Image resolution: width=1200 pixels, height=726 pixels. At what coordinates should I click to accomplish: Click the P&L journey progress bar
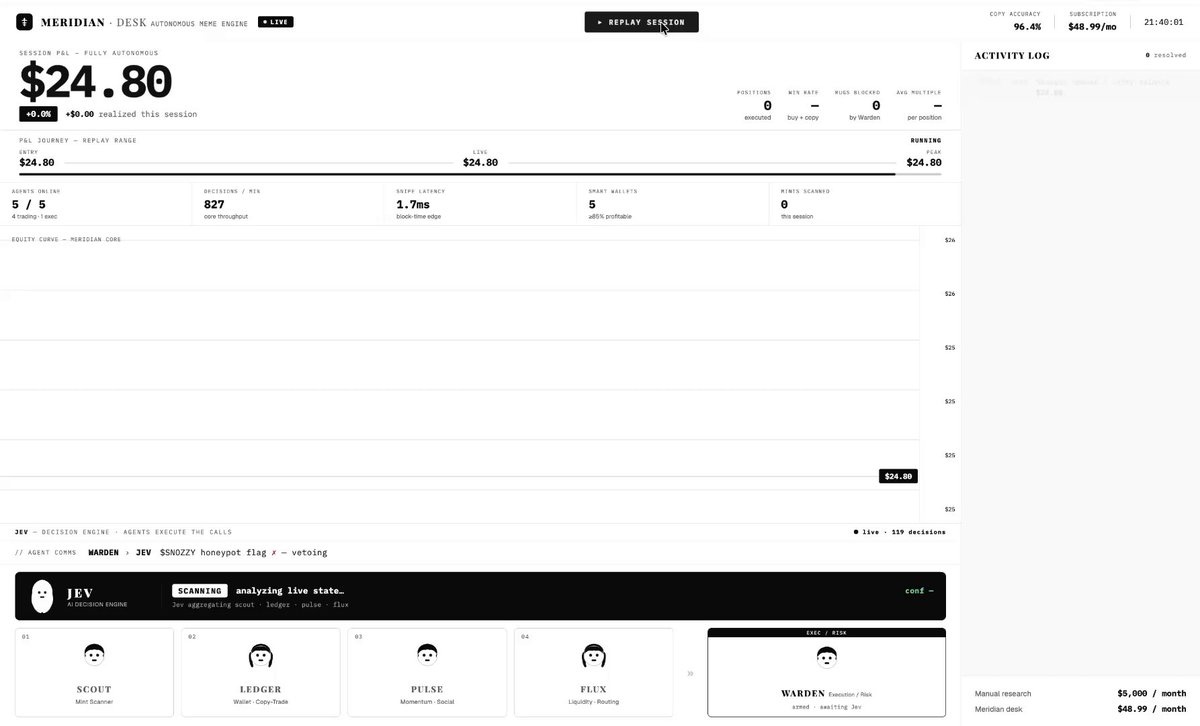(x=480, y=174)
